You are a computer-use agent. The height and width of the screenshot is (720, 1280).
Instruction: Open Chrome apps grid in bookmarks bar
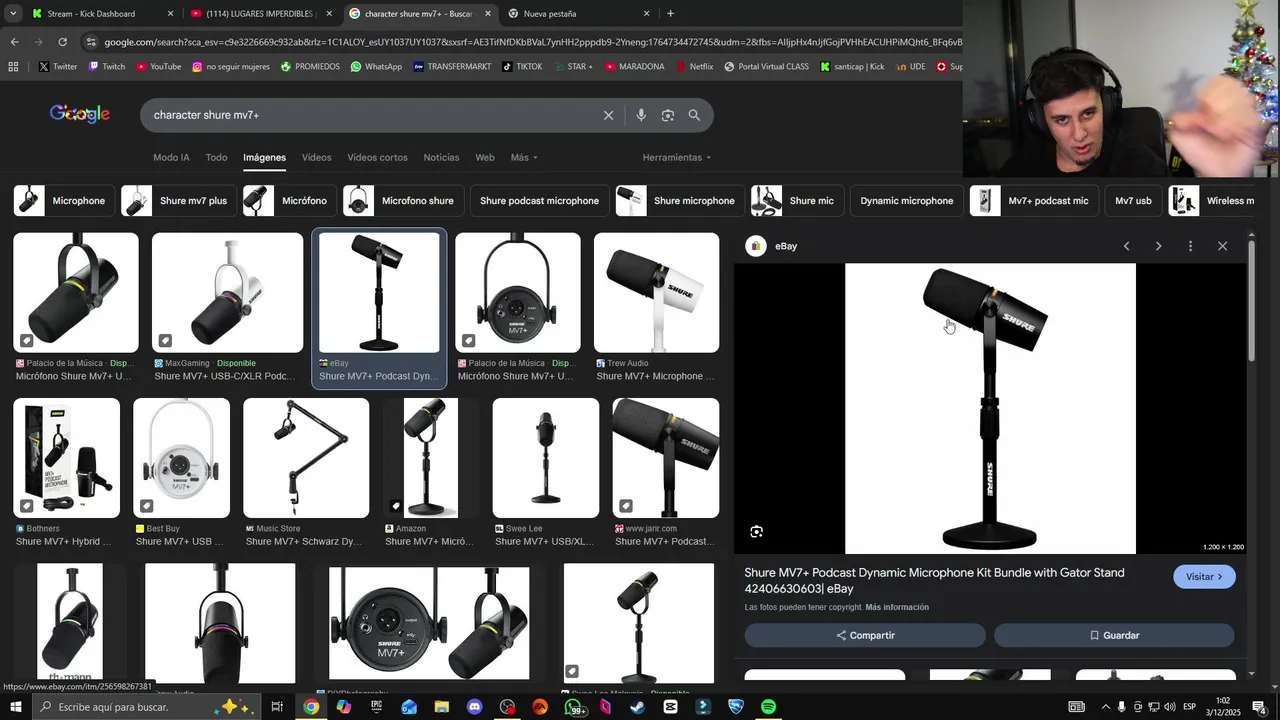point(13,67)
